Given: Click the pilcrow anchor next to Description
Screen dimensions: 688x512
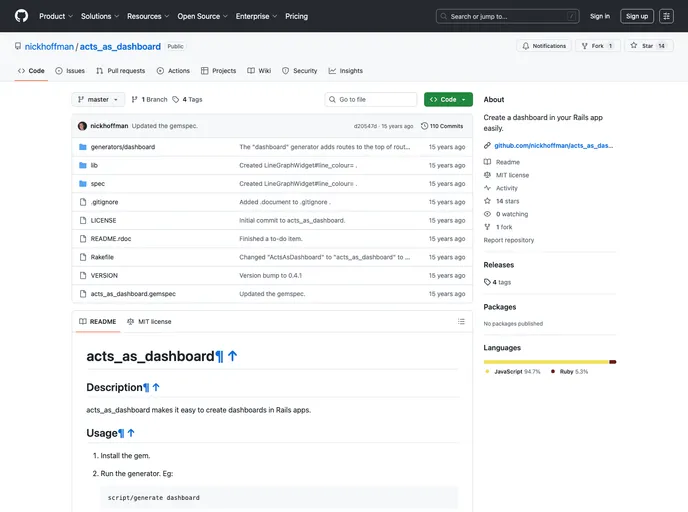Looking at the screenshot, I should coord(146,388).
